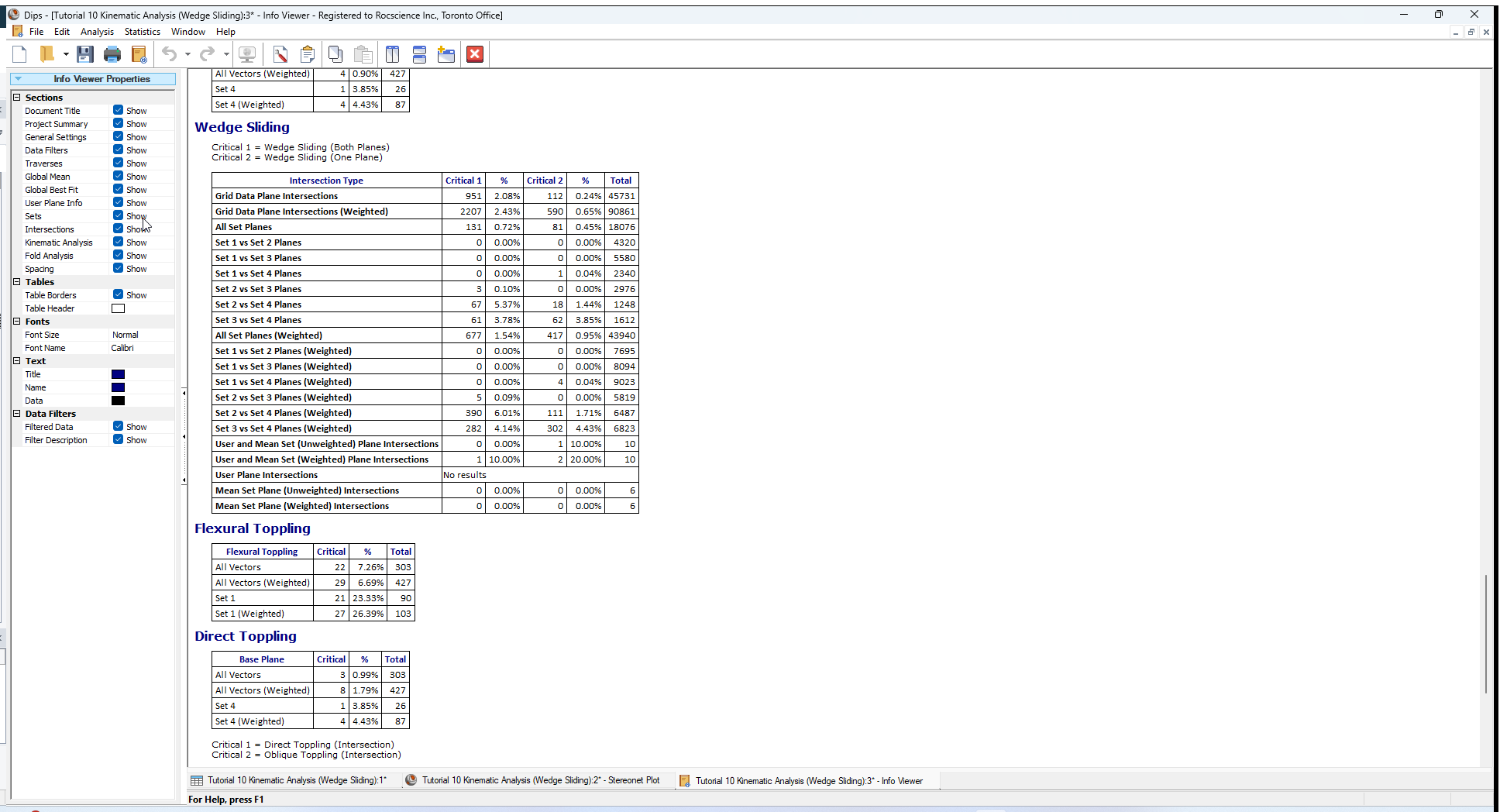This screenshot has height=812, width=1500.
Task: Toggle the Table Borders Show checkbox
Action: (119, 294)
